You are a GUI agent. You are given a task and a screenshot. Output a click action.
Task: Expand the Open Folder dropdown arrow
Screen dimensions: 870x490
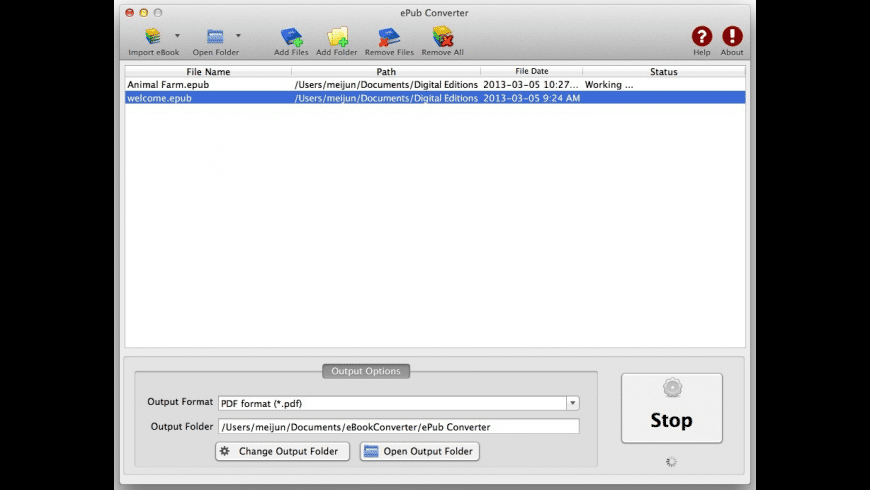coord(238,36)
